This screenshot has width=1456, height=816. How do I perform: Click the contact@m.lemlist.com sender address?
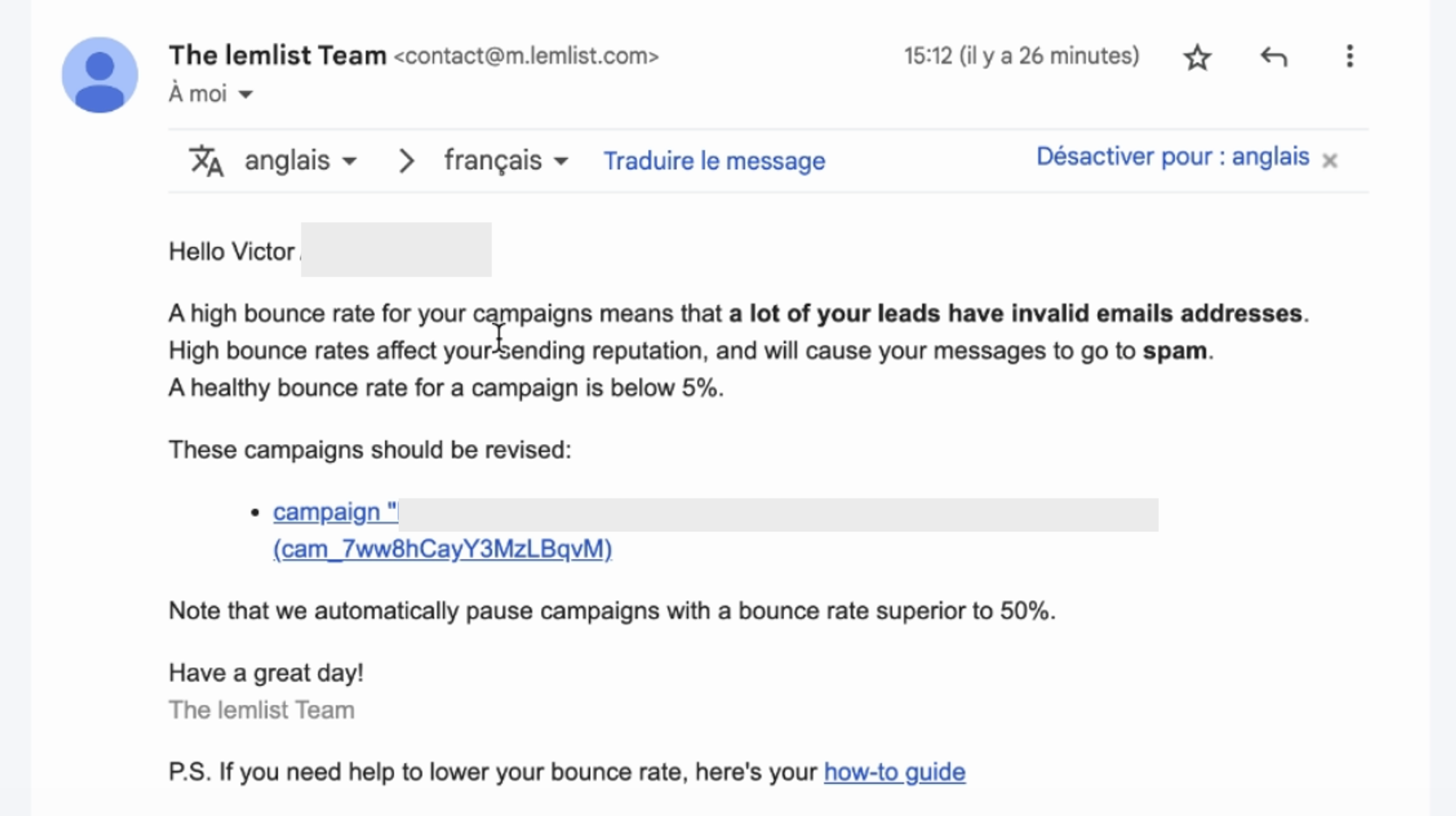[526, 57]
